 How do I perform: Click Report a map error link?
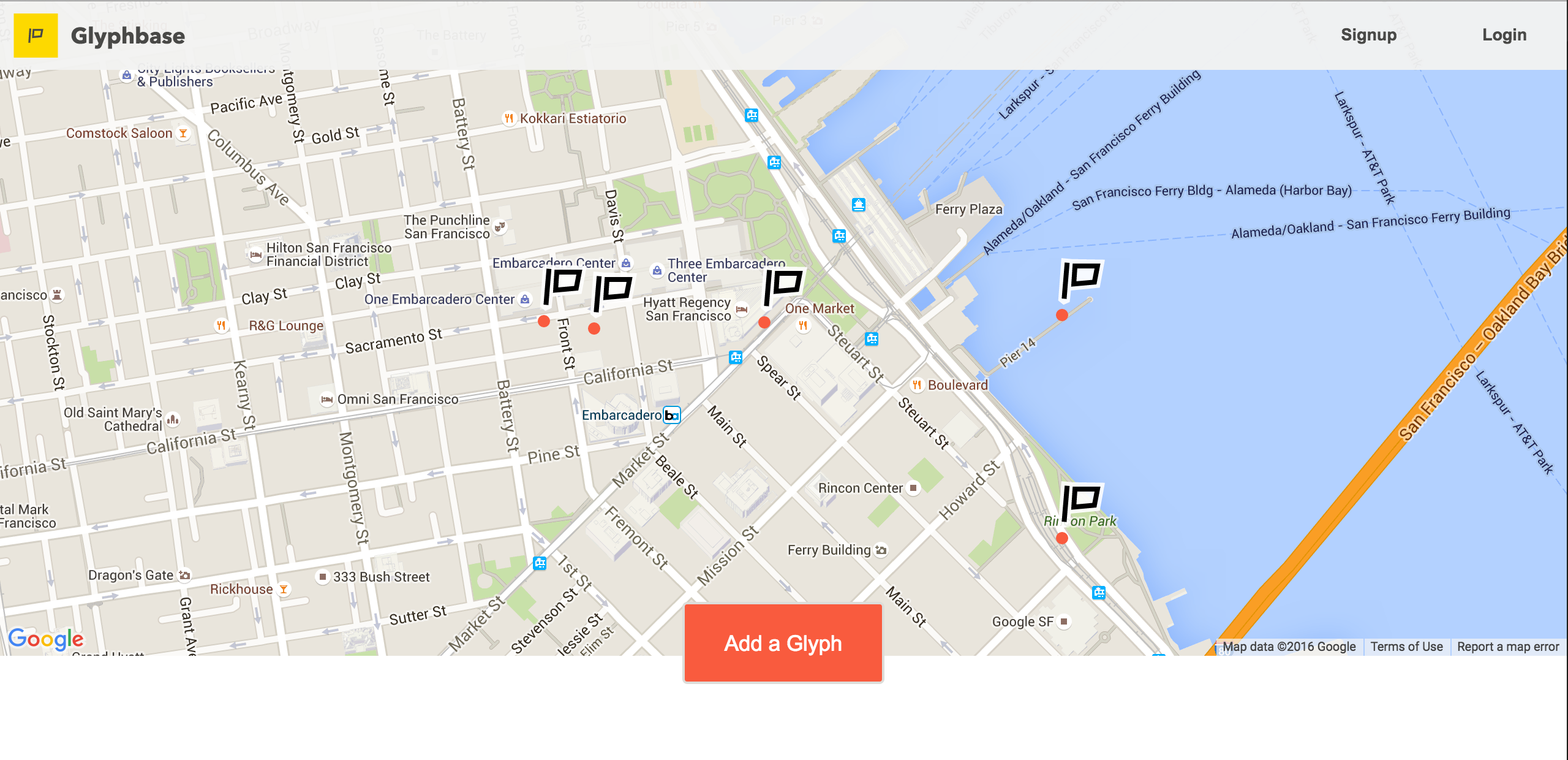point(1507,647)
